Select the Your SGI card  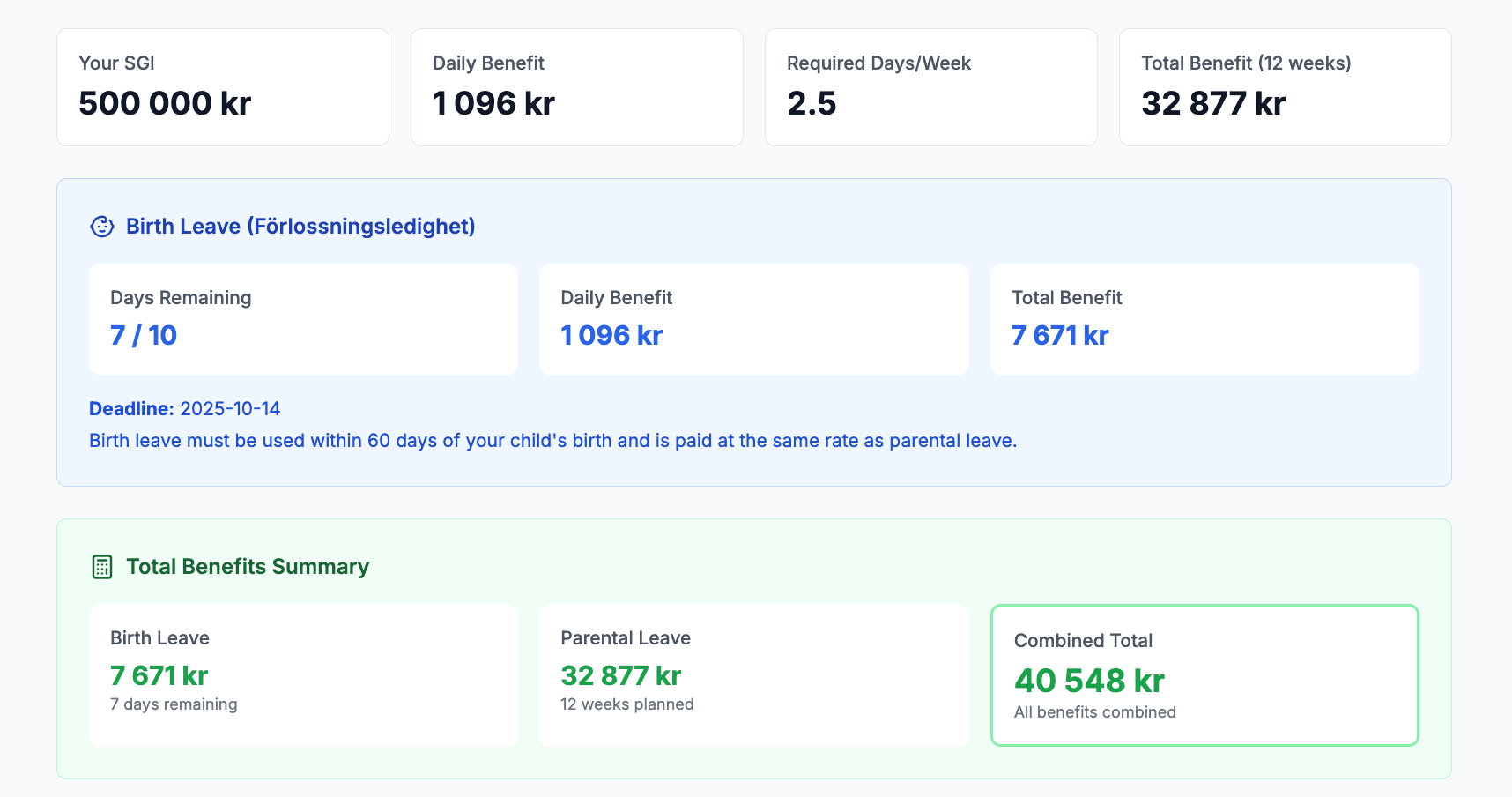[x=223, y=87]
